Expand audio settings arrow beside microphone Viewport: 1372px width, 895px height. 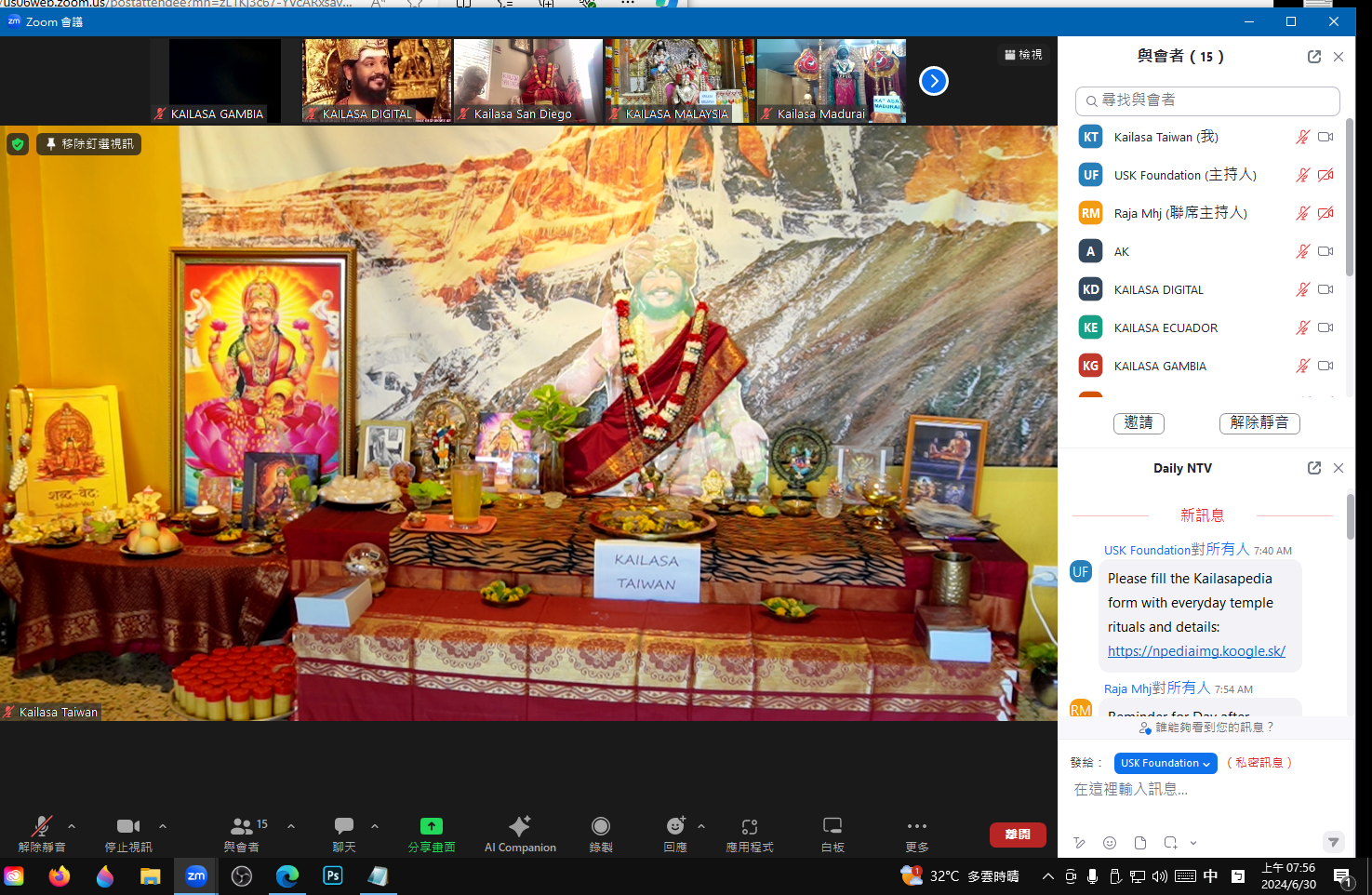coord(72,826)
